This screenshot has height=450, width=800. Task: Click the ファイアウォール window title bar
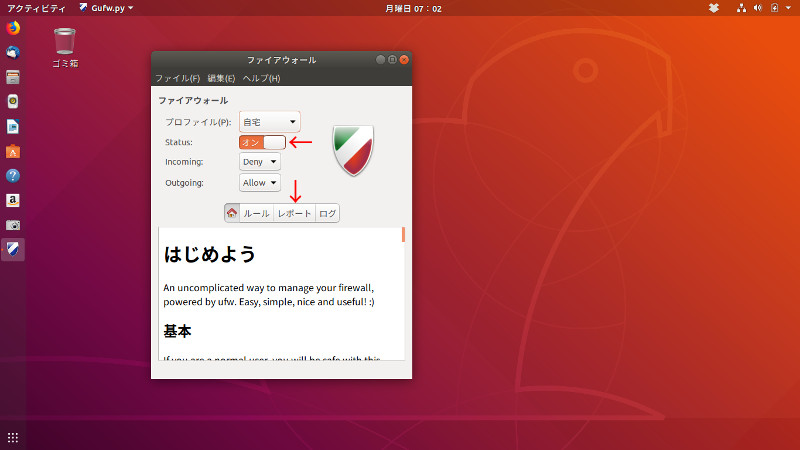point(281,60)
